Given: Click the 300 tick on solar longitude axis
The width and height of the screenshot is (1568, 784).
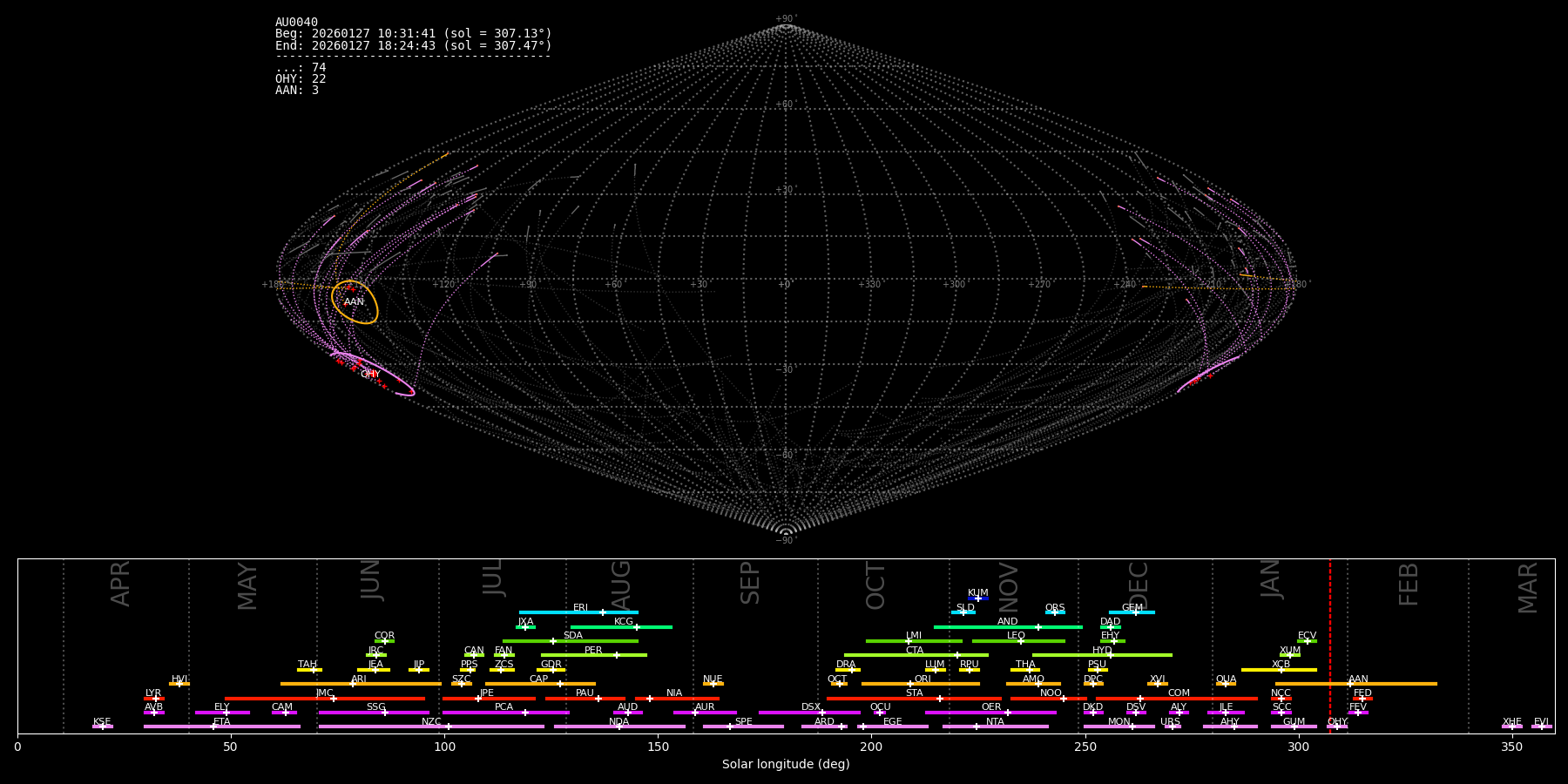Looking at the screenshot, I should coord(1299,747).
